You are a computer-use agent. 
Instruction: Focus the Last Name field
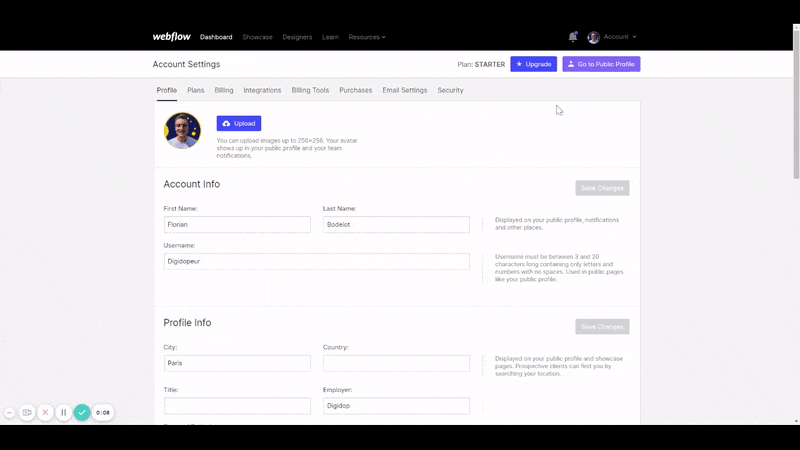coord(396,224)
